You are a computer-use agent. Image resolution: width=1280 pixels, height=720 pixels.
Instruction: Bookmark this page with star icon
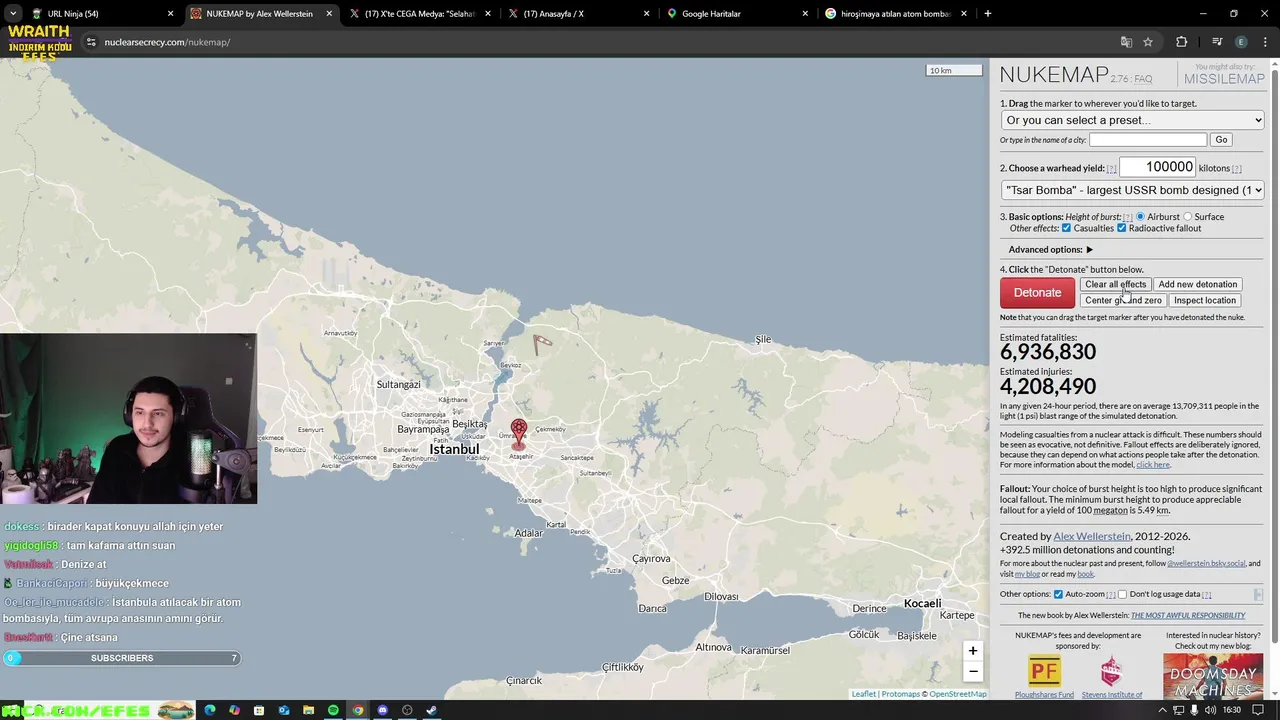pyautogui.click(x=1148, y=42)
